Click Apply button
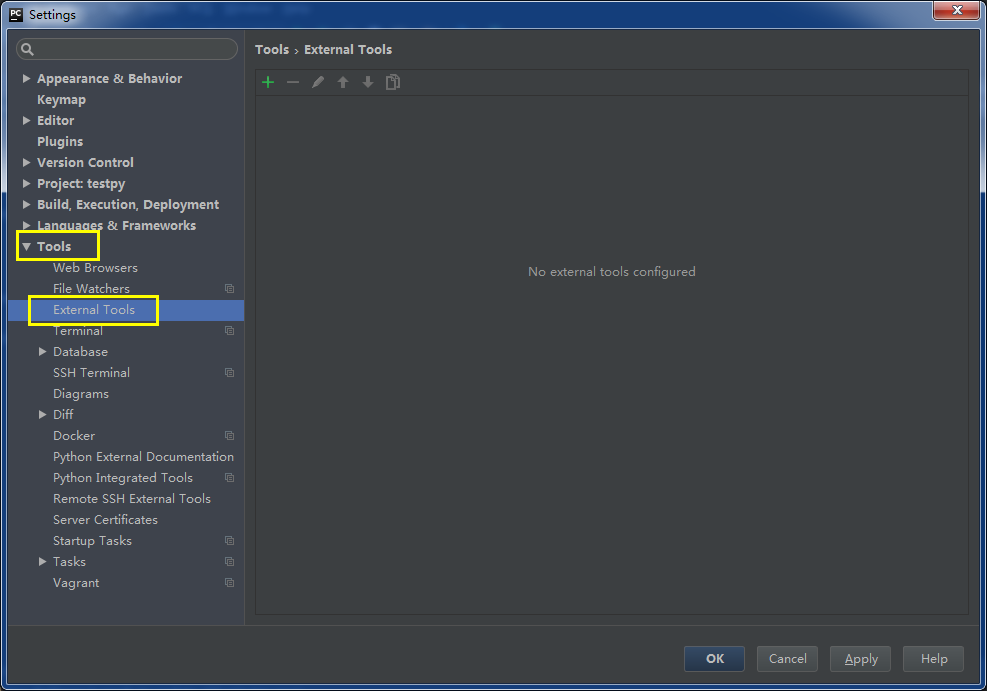The height and width of the screenshot is (691, 987). pyautogui.click(x=860, y=659)
